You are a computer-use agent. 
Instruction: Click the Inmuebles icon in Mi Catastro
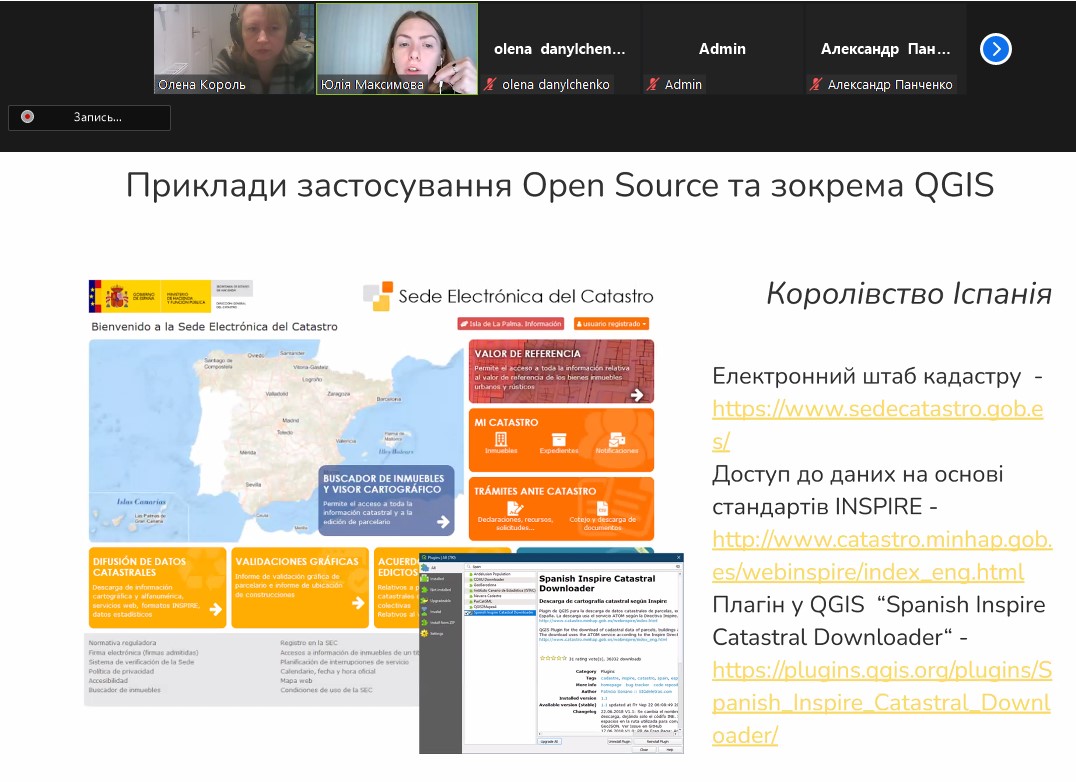point(501,440)
